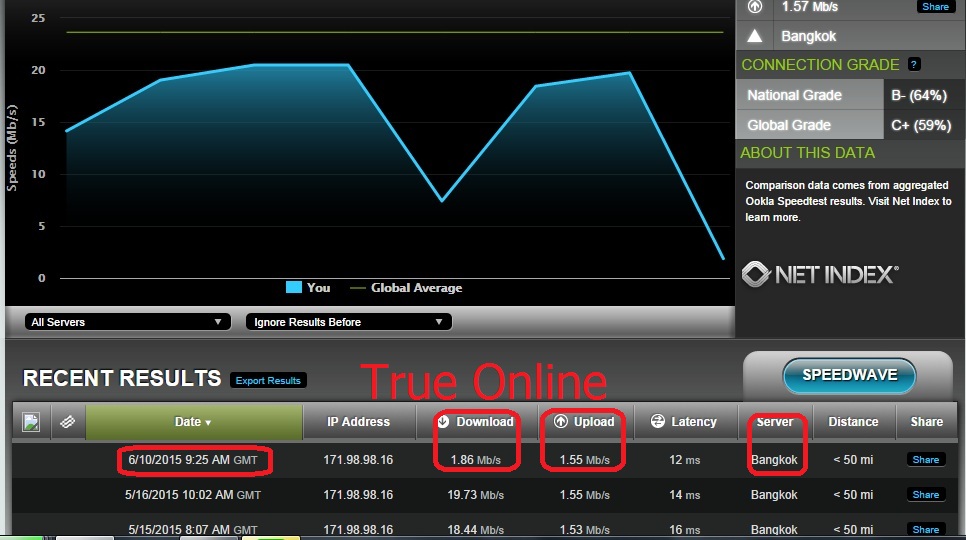Click the 18.44 Mb/s download value
The width and height of the screenshot is (966, 540).
pos(476,530)
